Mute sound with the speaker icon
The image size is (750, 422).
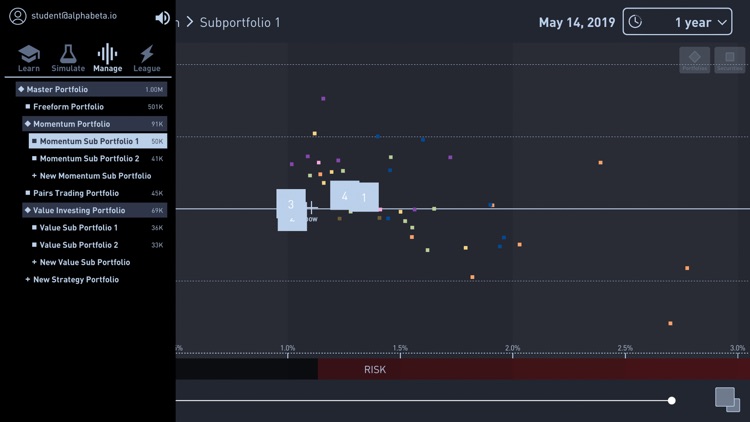(162, 18)
